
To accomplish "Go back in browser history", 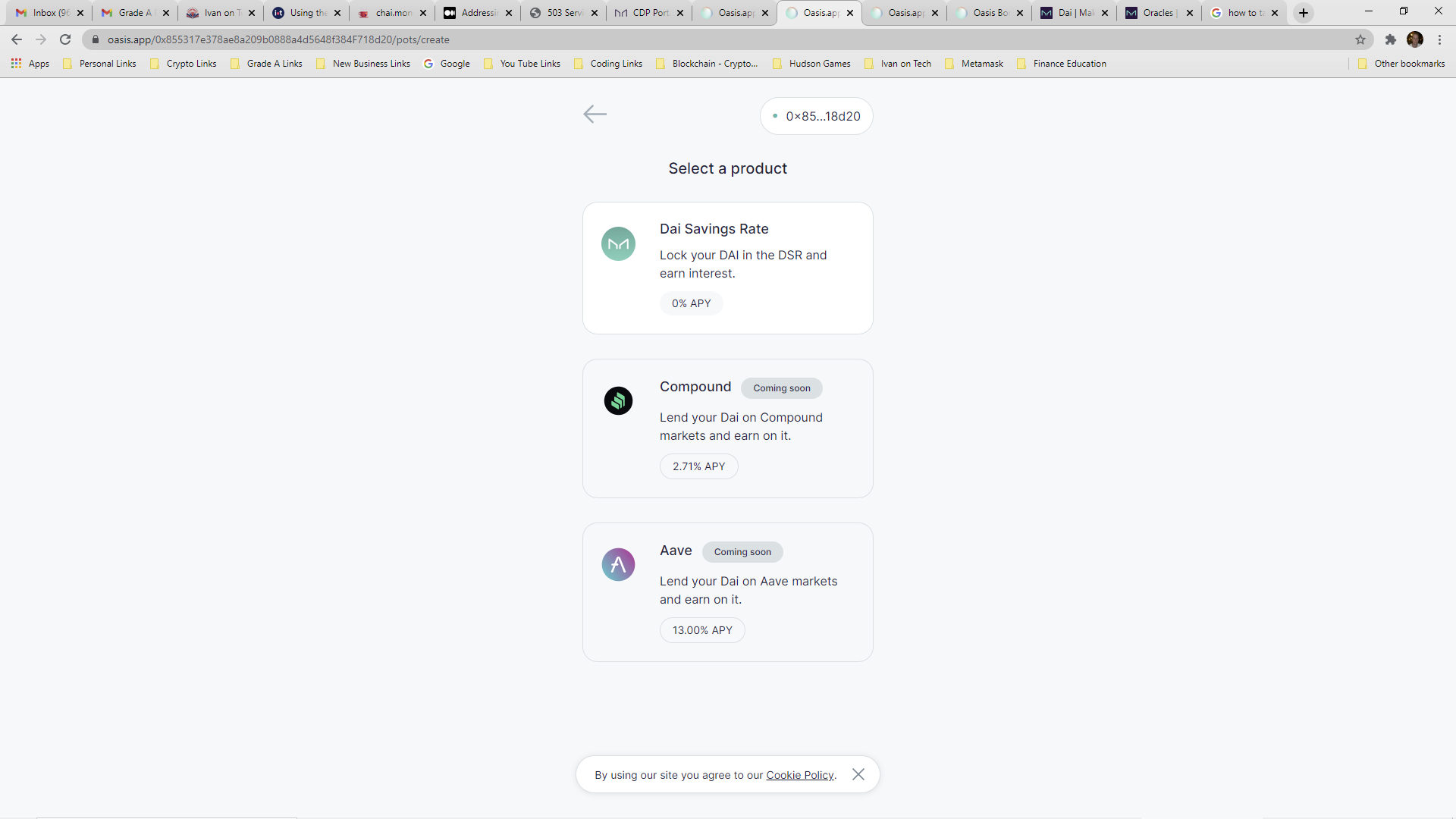I will pyautogui.click(x=17, y=39).
